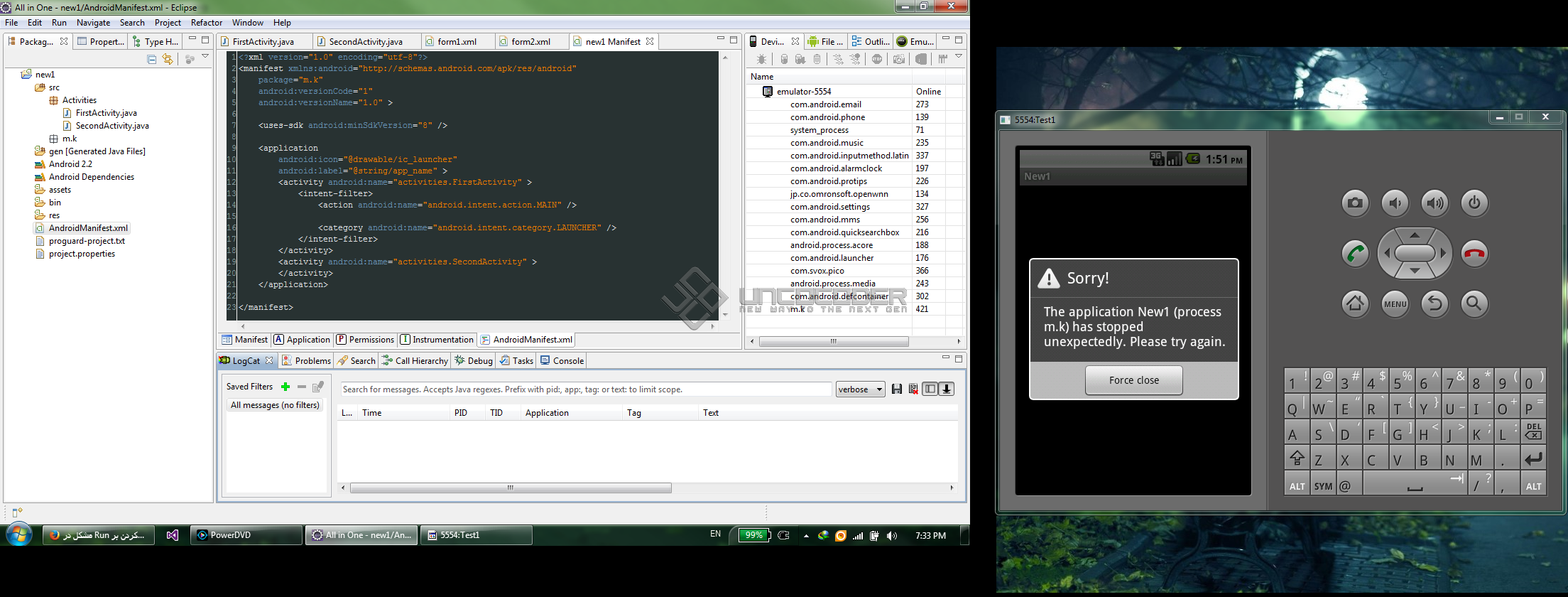Viewport: 1568px width, 597px height.
Task: Click Systrace capture icon in Devices toolbar
Action: [x=942, y=60]
